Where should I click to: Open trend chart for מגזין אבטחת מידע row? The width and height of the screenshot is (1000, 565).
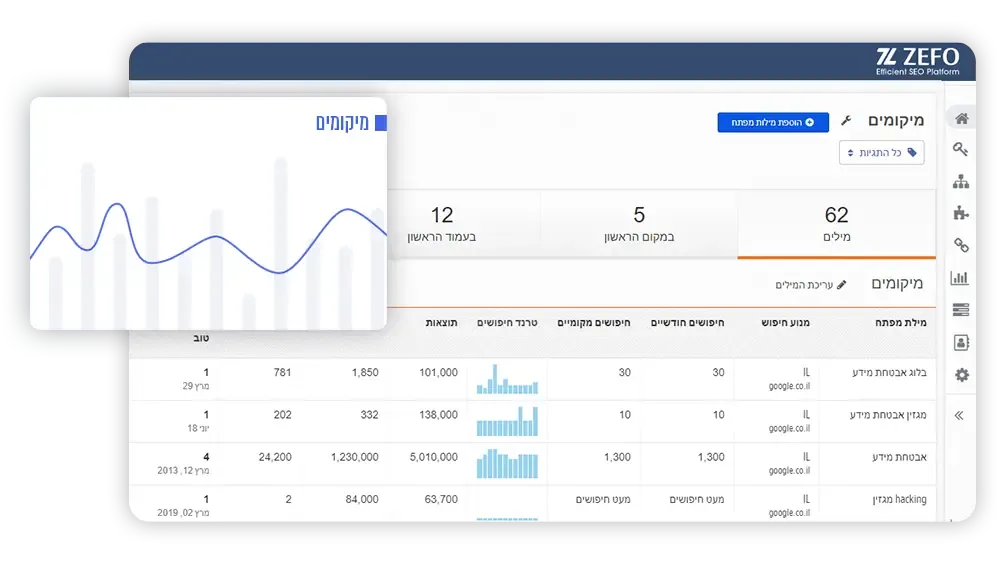pos(507,421)
